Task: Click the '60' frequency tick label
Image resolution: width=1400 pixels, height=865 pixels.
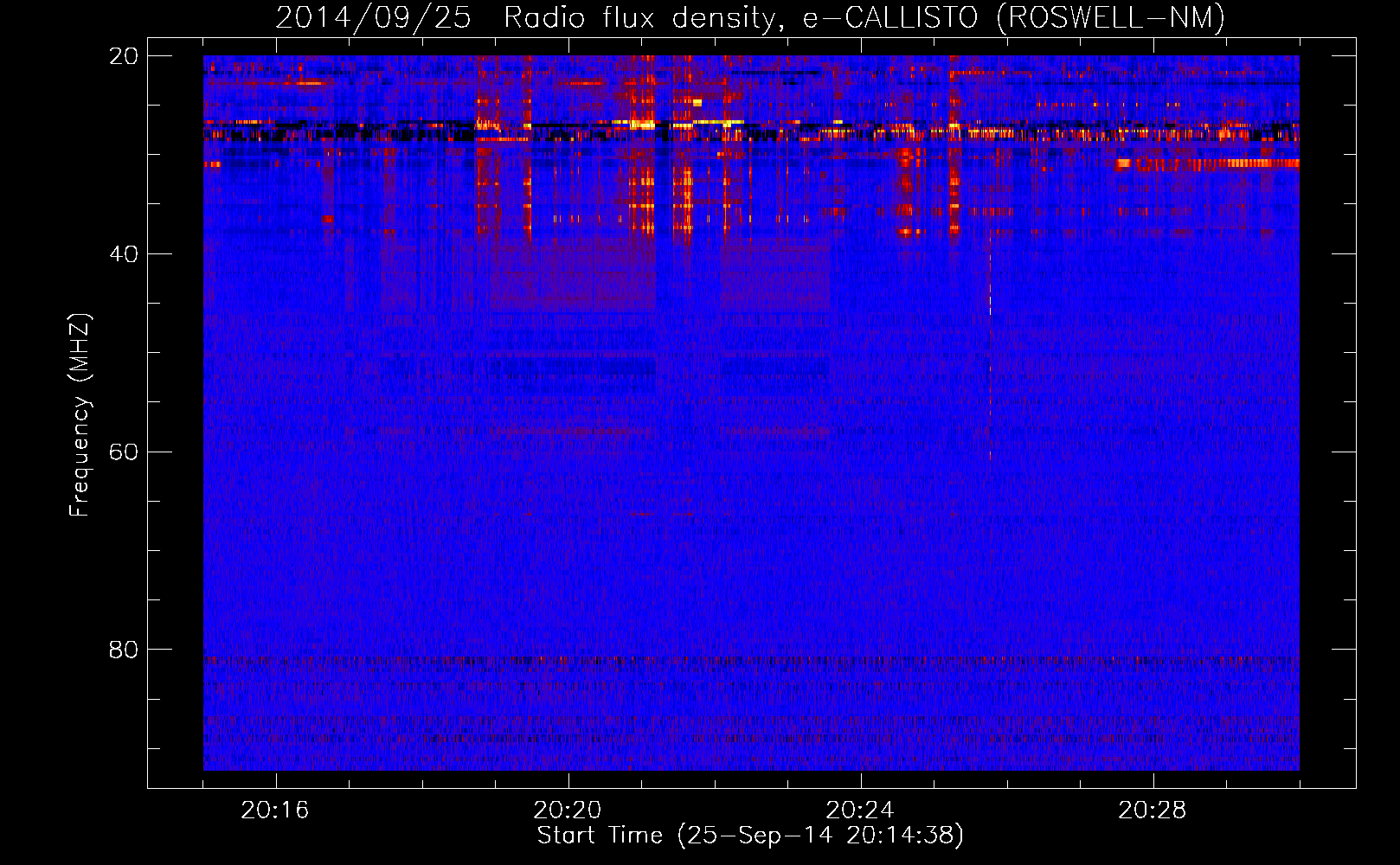Action: (124, 452)
